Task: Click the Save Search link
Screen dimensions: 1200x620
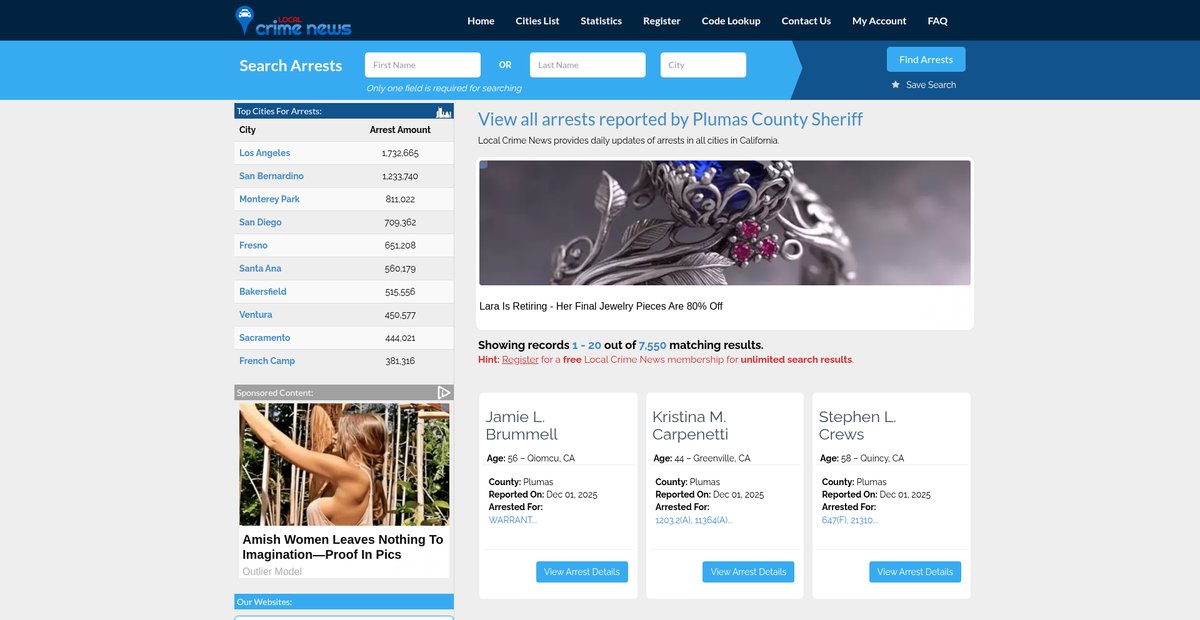Action: point(931,85)
